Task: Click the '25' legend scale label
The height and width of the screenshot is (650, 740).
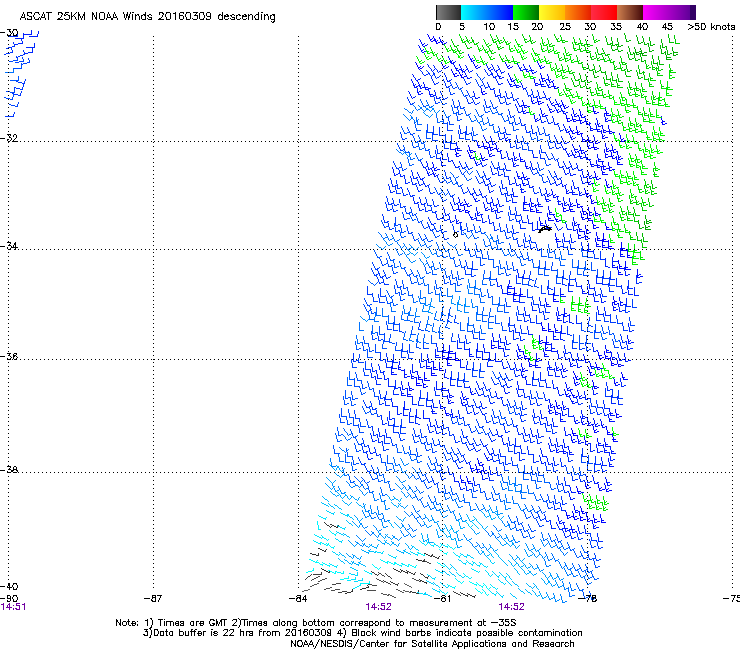Action: point(565,27)
